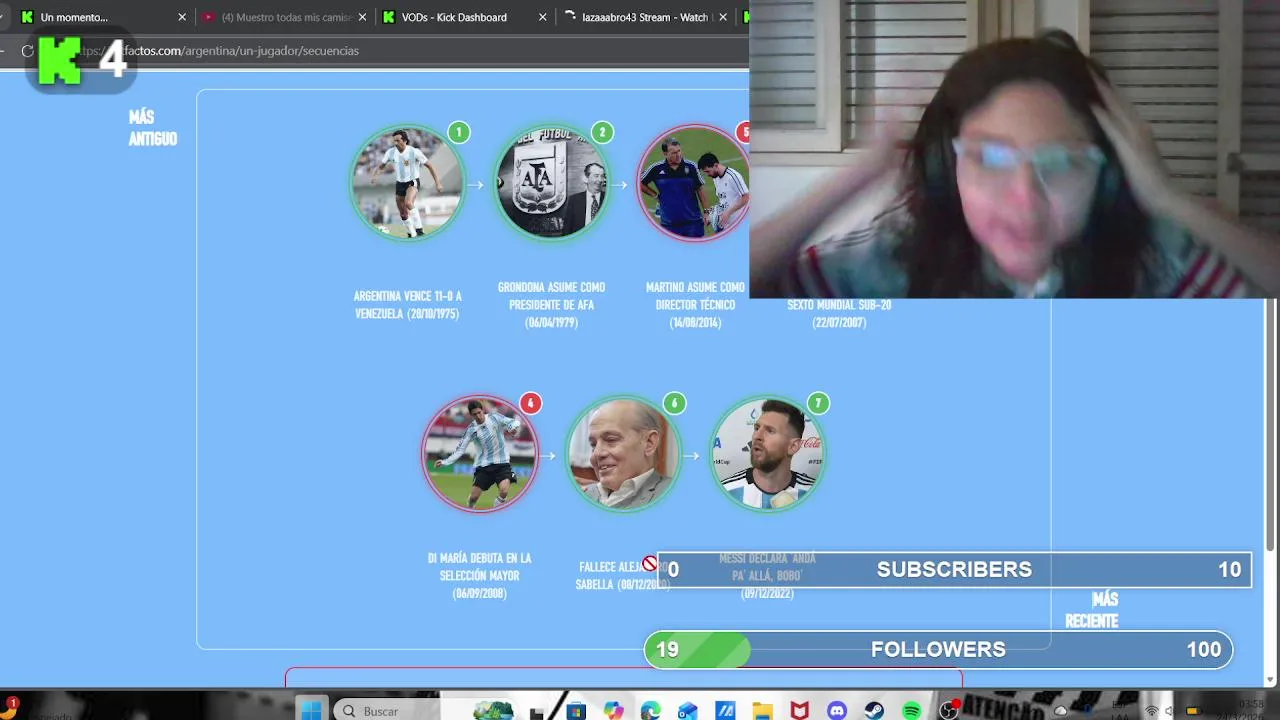Click the 'Más antiguo' label

(152, 128)
